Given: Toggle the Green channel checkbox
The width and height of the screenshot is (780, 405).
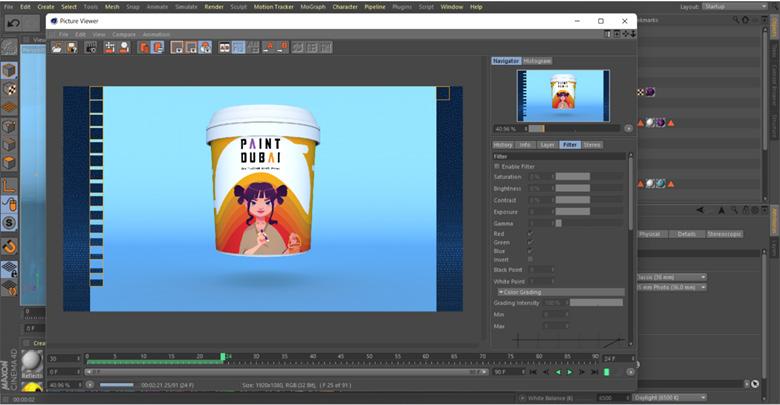Looking at the screenshot, I should point(530,242).
